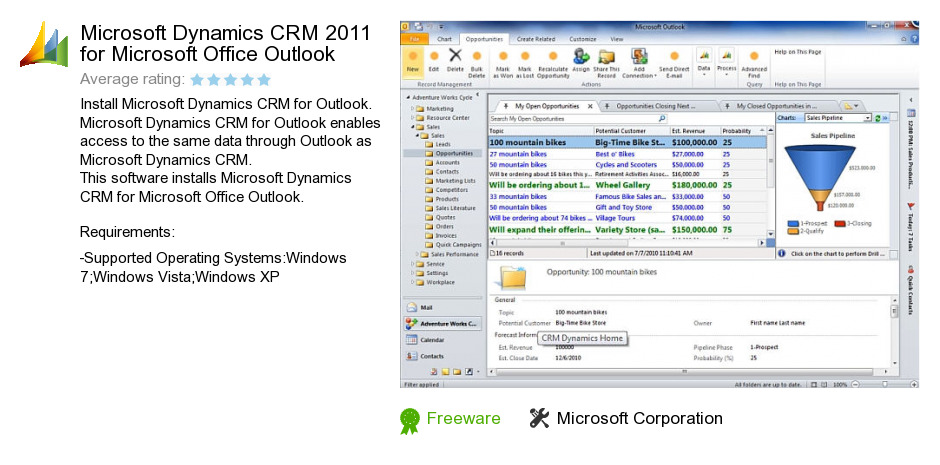Select the Leads folder
Image resolution: width=940 pixels, height=465 pixels.
tap(438, 144)
